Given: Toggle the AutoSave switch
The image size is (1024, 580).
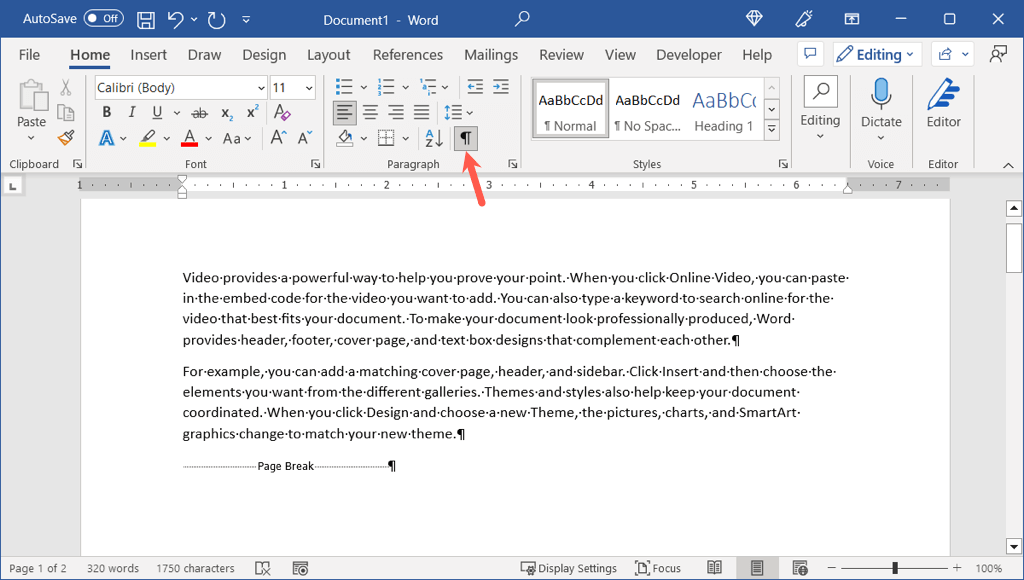Looking at the screenshot, I should click(x=104, y=19).
